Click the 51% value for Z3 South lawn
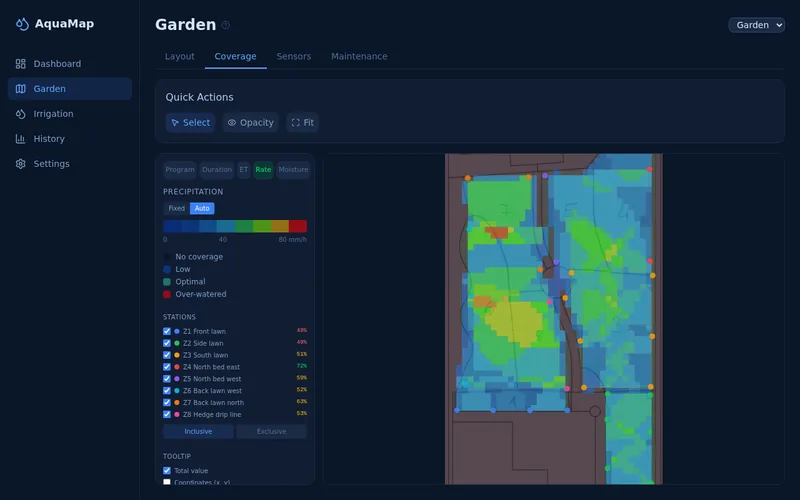Image resolution: width=800 pixels, height=500 pixels. coord(302,354)
